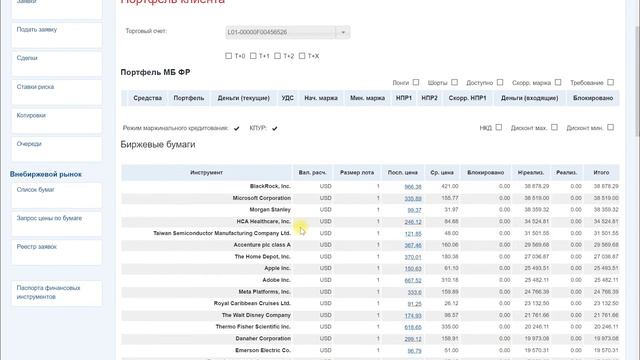This screenshot has height=360, width=640.
Task: Enable the Доступно checkbox
Action: pos(500,82)
